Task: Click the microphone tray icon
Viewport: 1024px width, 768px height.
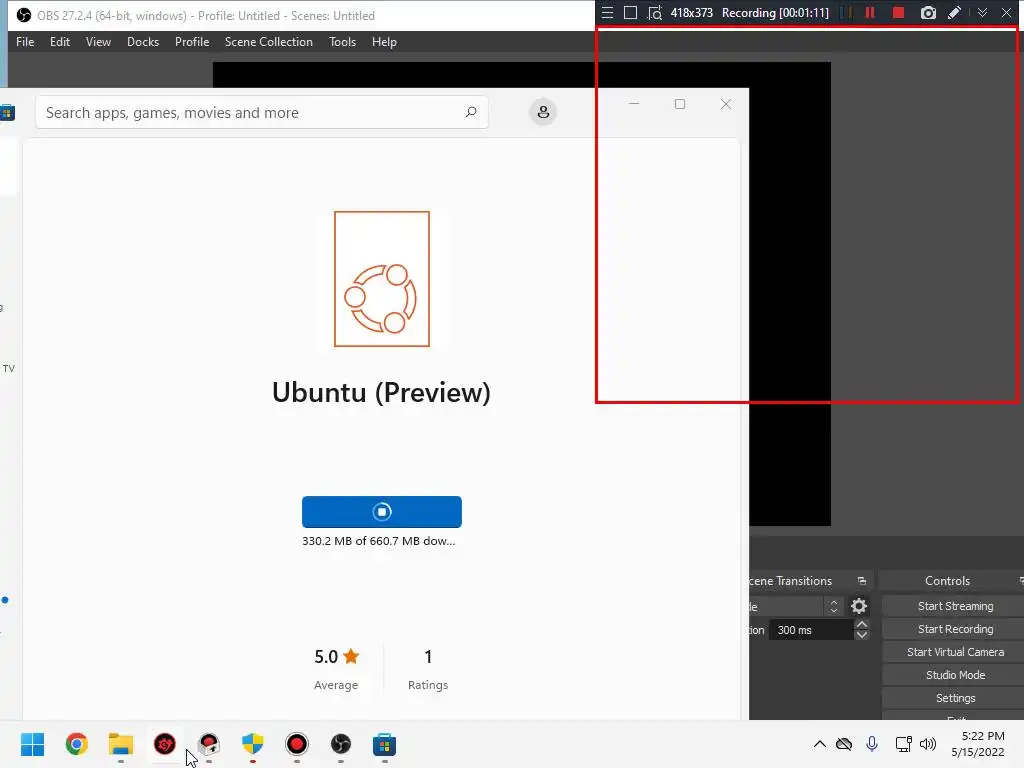Action: click(x=872, y=744)
